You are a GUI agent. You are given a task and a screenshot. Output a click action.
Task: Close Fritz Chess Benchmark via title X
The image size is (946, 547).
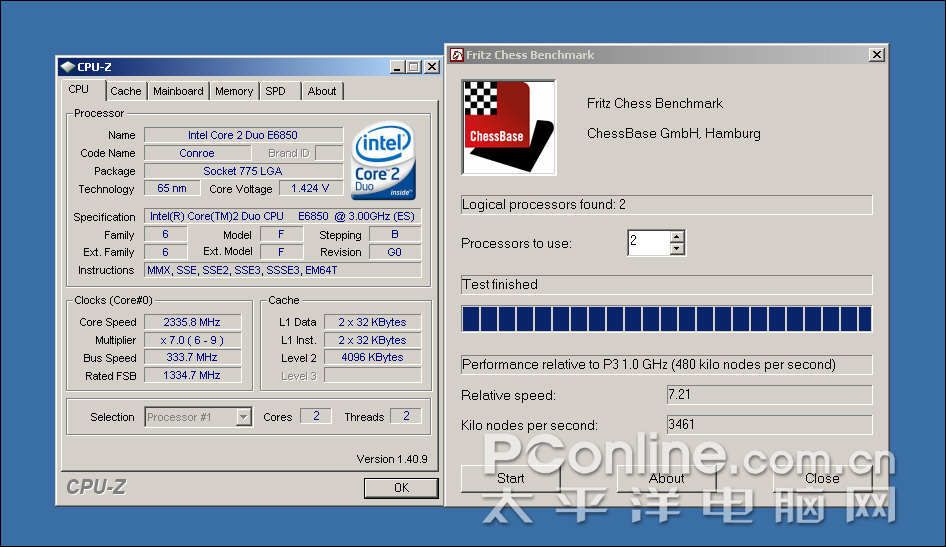[x=877, y=55]
